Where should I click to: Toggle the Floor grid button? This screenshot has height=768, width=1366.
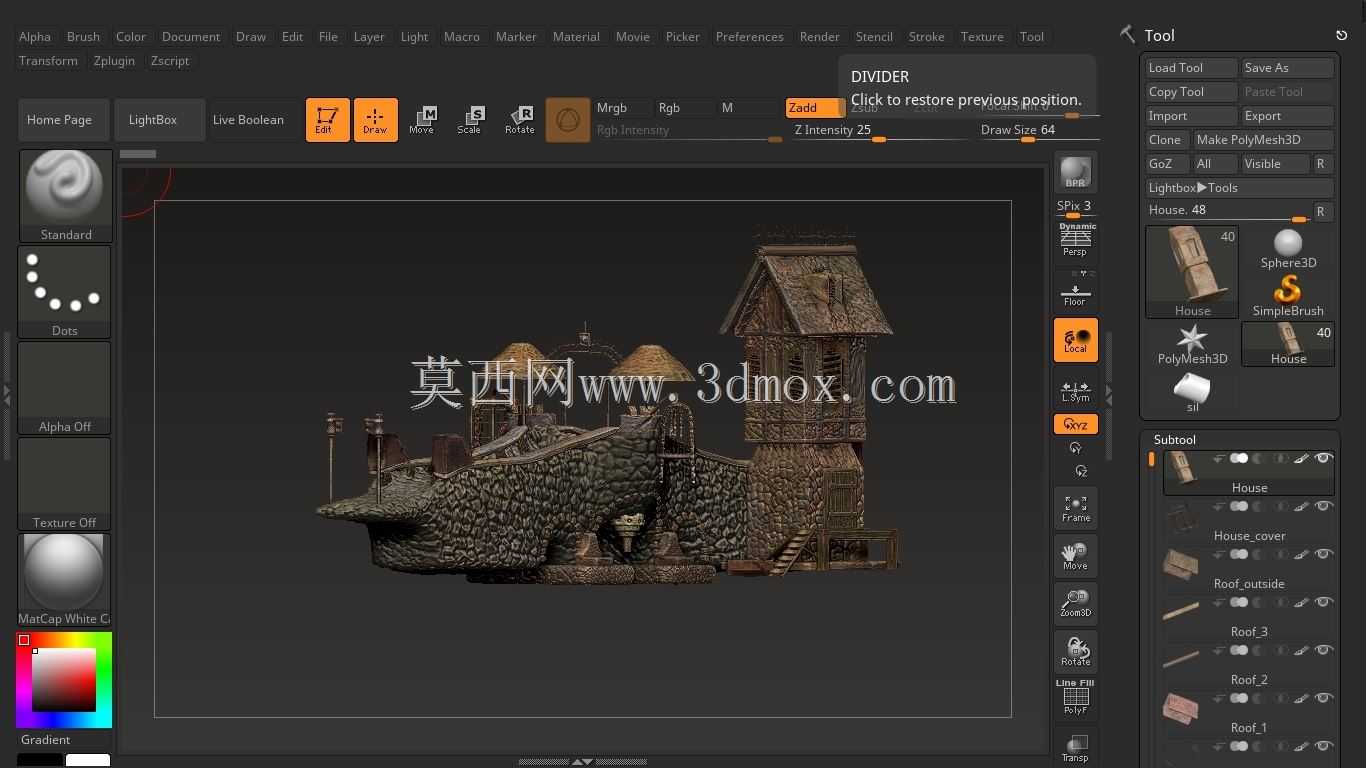click(x=1076, y=290)
